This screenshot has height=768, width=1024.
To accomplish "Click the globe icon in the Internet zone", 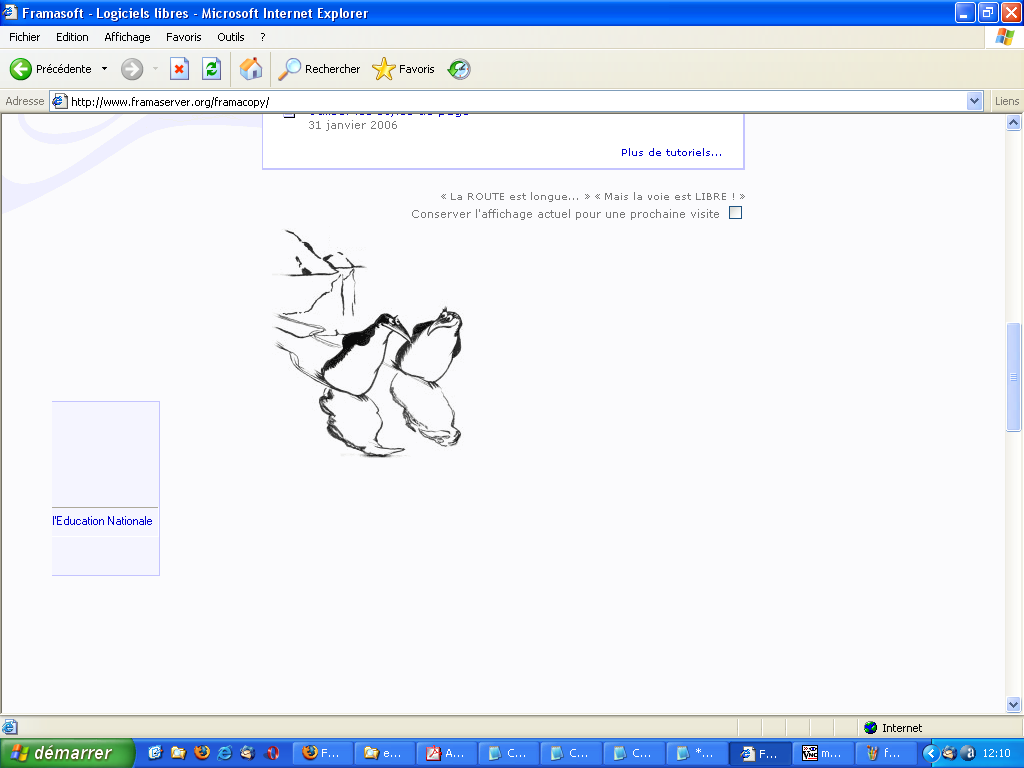I will click(871, 728).
